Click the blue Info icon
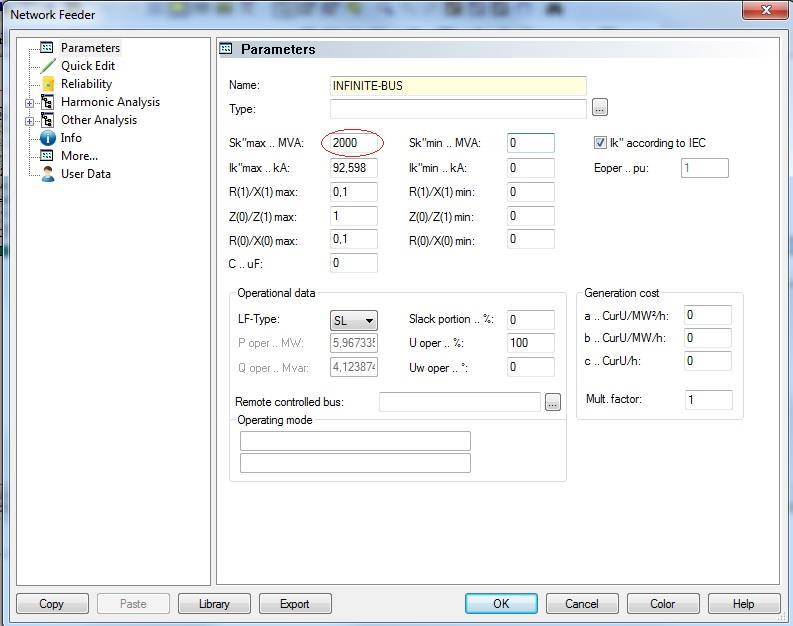The width and height of the screenshot is (793, 626). point(48,138)
